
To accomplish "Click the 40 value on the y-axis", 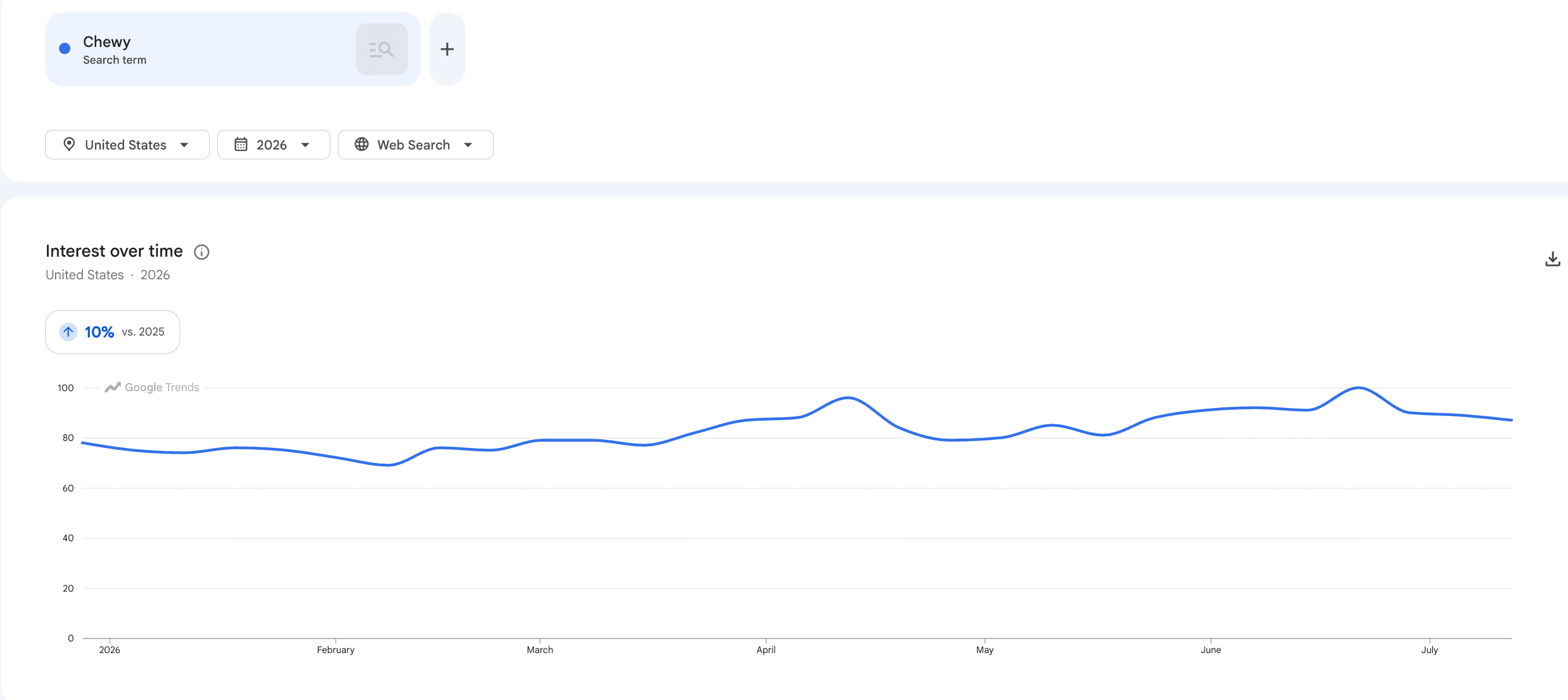I will (68, 538).
